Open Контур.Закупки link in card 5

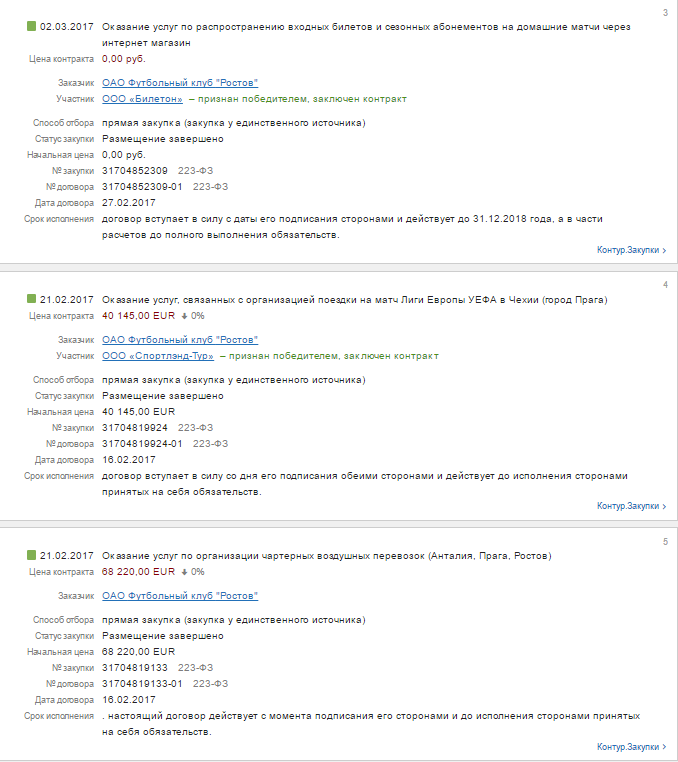(631, 747)
